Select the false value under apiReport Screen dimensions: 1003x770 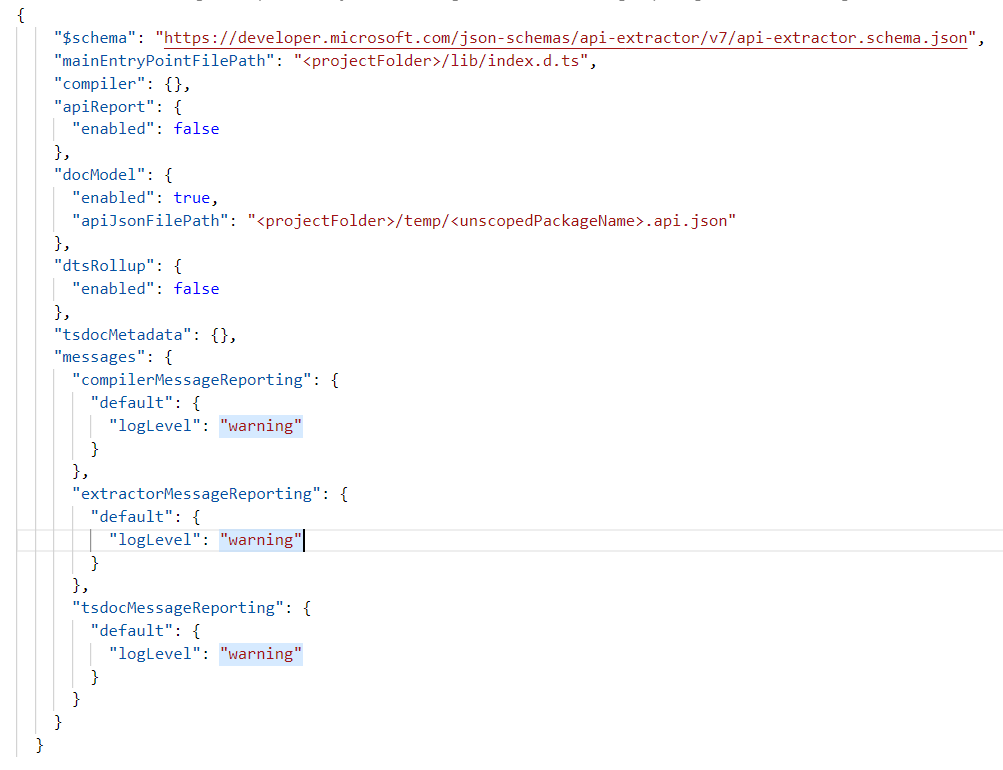tap(196, 129)
